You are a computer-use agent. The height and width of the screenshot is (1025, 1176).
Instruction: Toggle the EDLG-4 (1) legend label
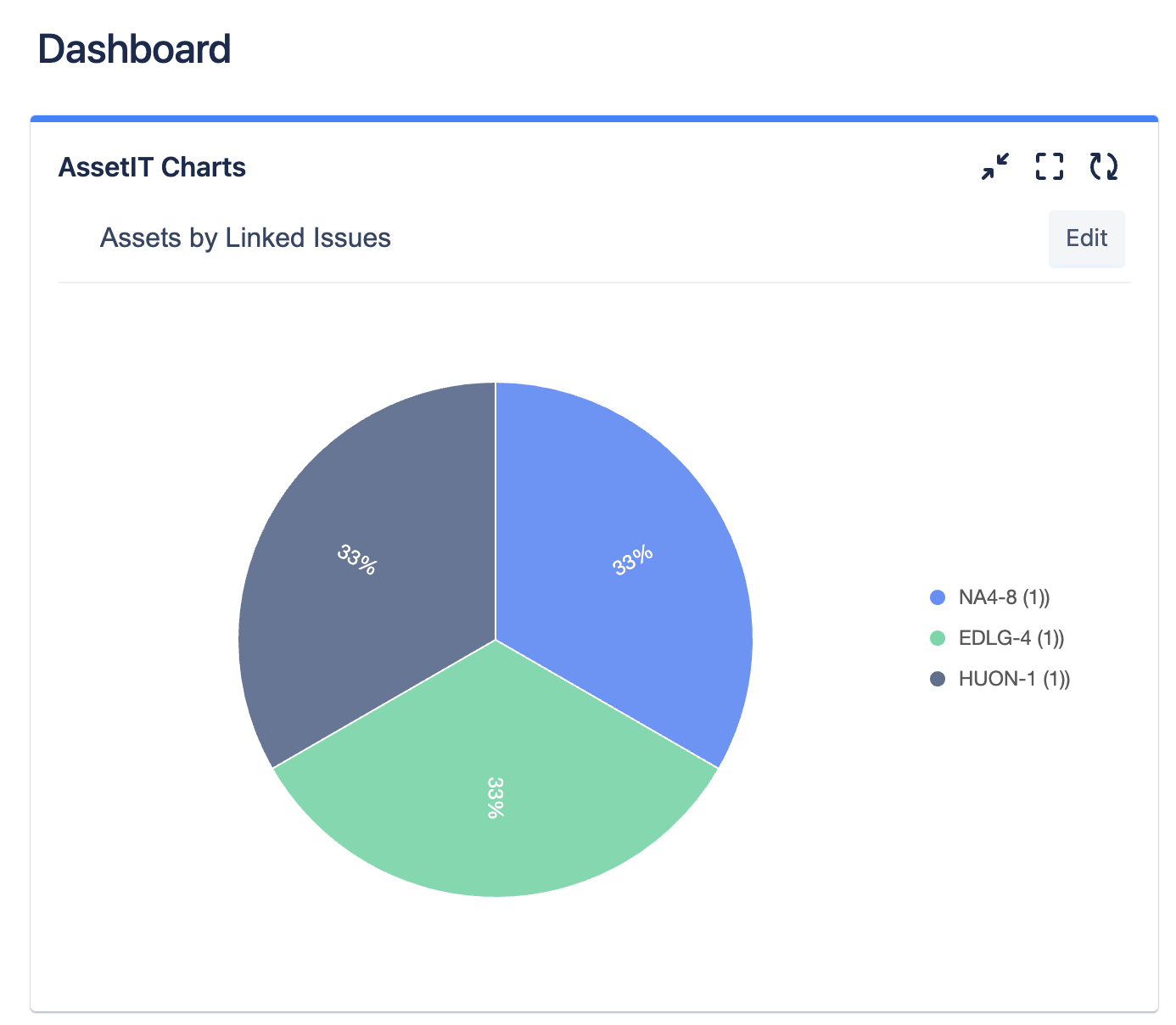coord(1011,638)
